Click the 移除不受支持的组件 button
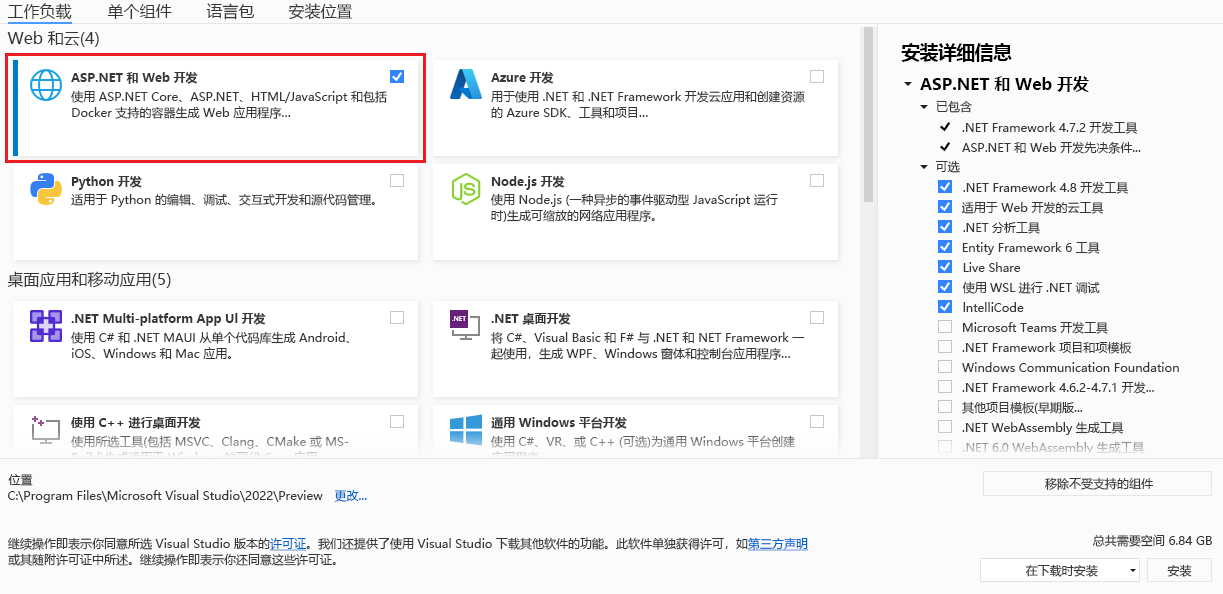 pos(1098,484)
